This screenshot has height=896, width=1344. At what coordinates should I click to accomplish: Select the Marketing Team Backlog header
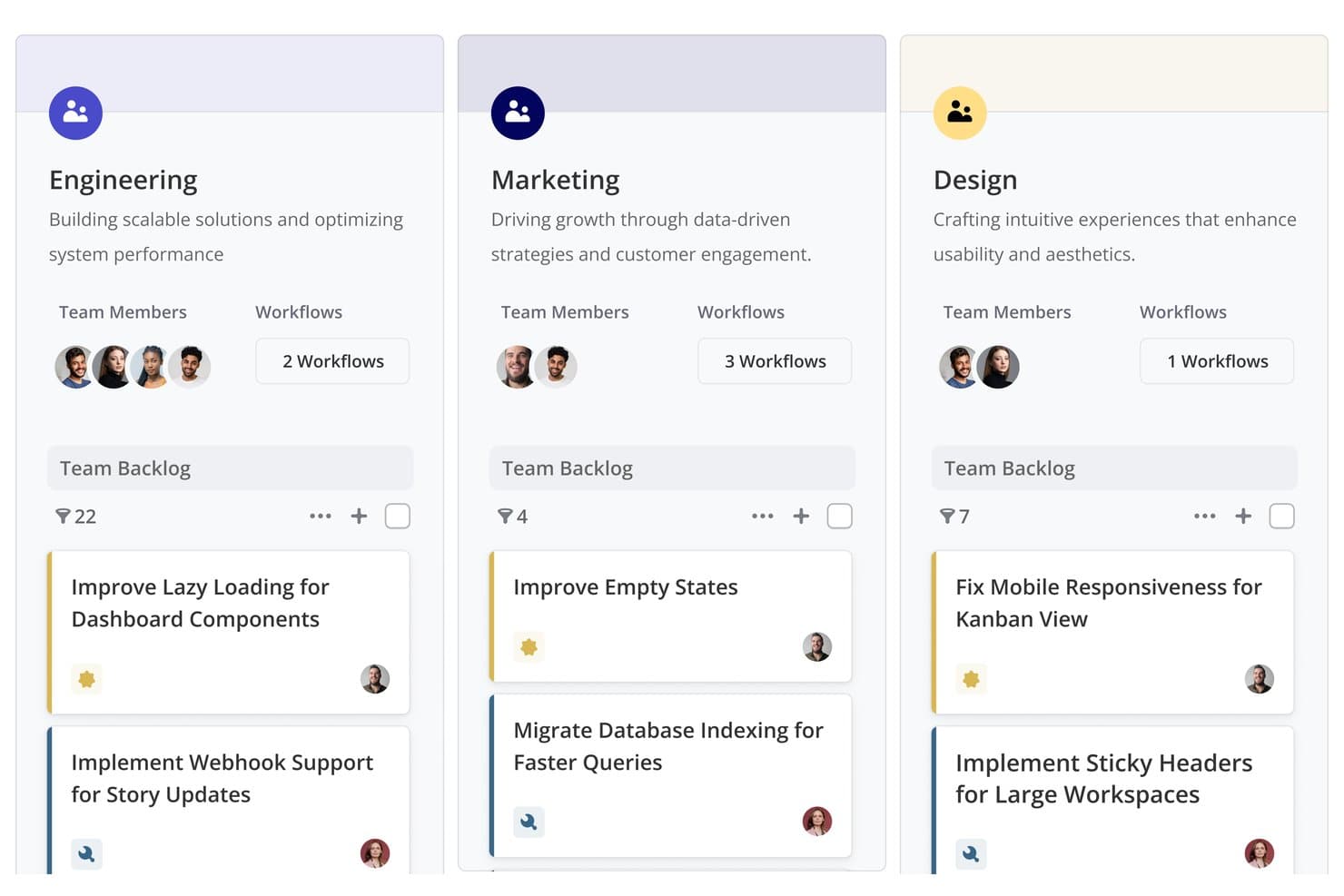(x=673, y=468)
